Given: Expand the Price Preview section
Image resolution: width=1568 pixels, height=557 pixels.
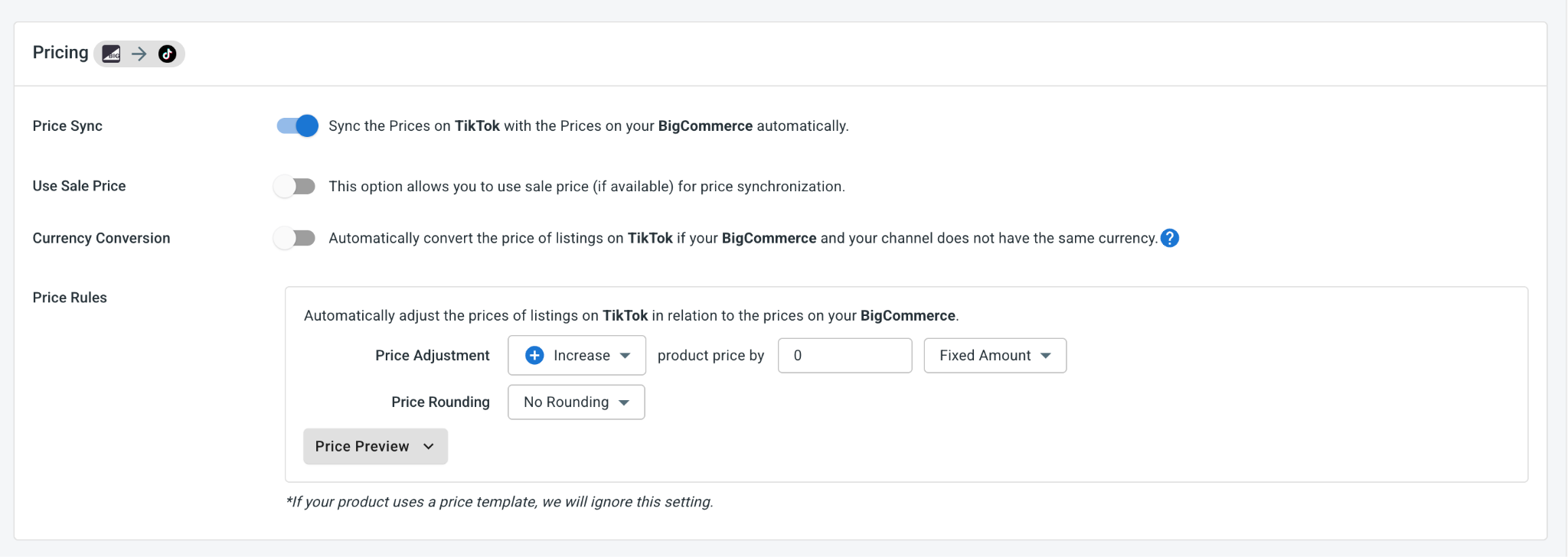Looking at the screenshot, I should tap(375, 446).
